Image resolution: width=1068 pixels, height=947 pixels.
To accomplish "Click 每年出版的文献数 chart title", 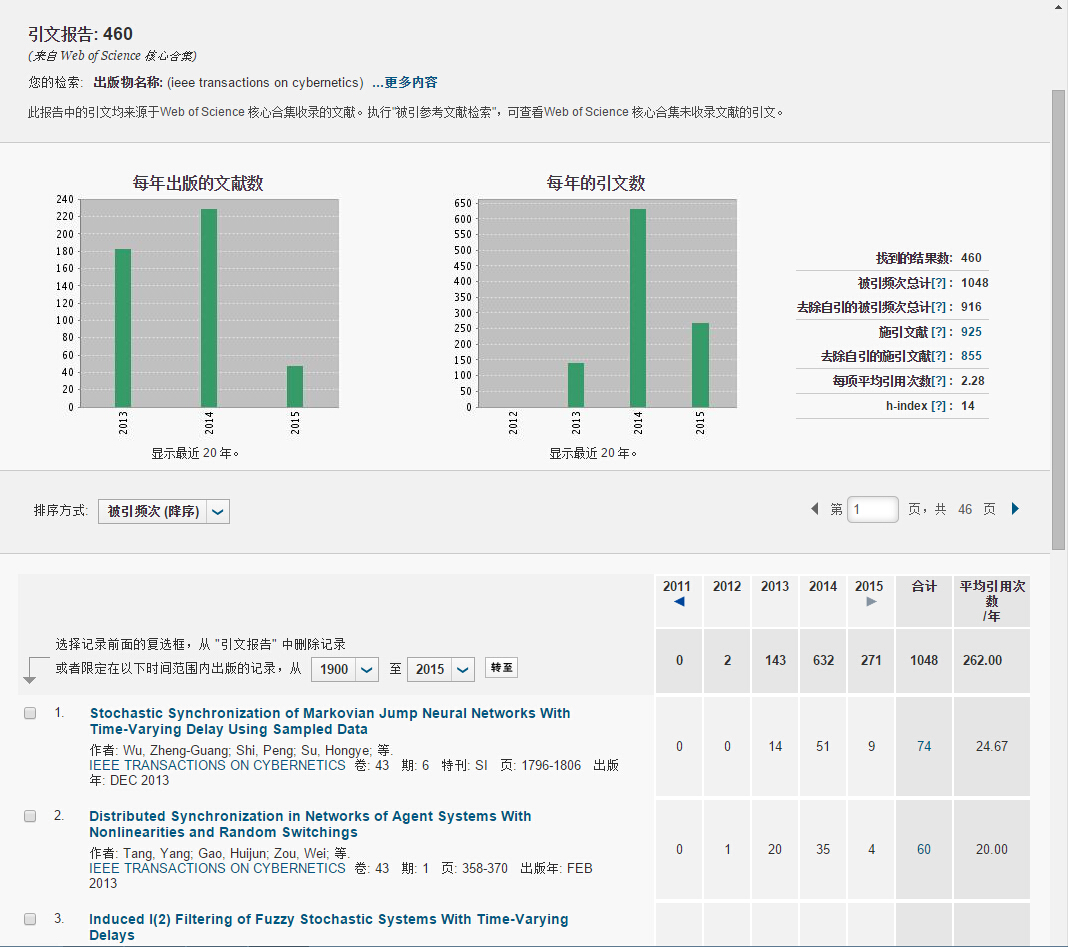I will [198, 183].
